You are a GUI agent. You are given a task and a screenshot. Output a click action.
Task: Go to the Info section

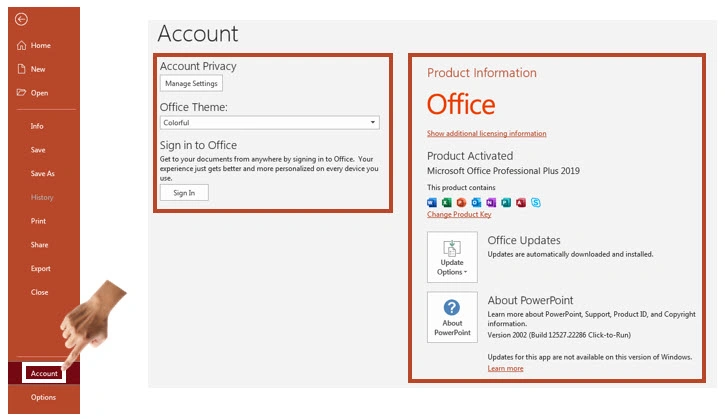(x=37, y=126)
